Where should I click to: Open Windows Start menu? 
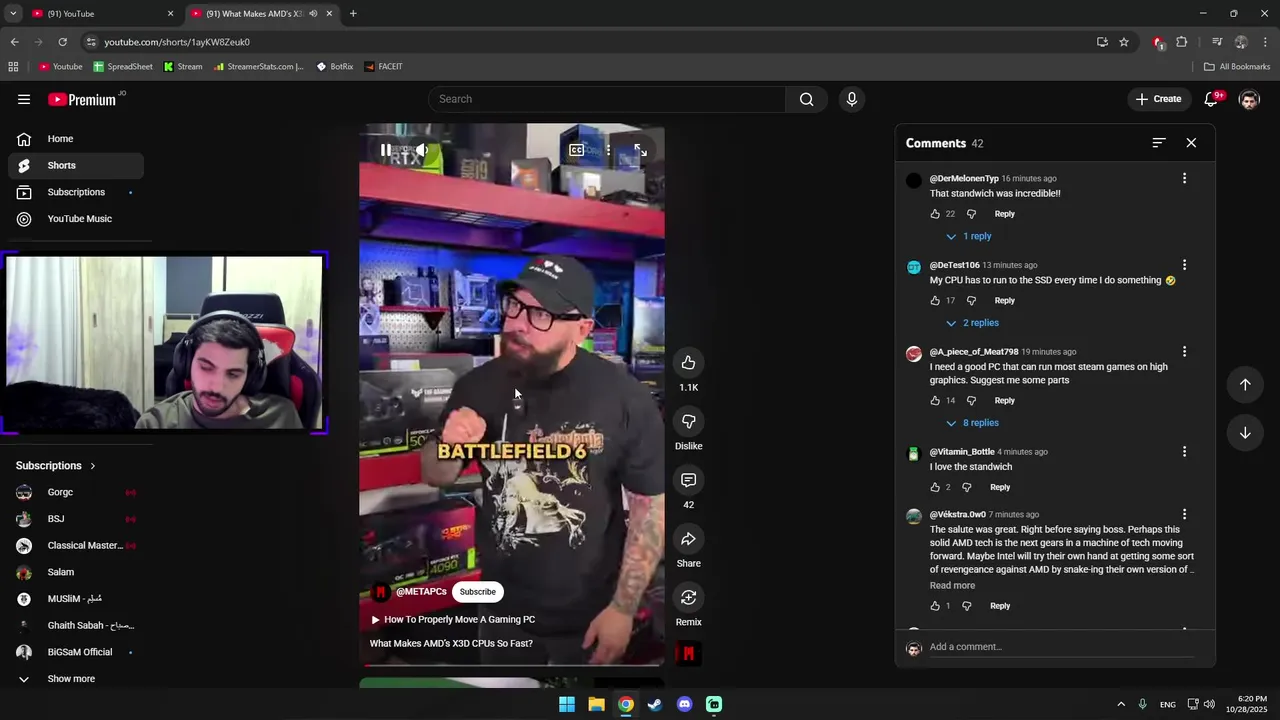(x=567, y=704)
